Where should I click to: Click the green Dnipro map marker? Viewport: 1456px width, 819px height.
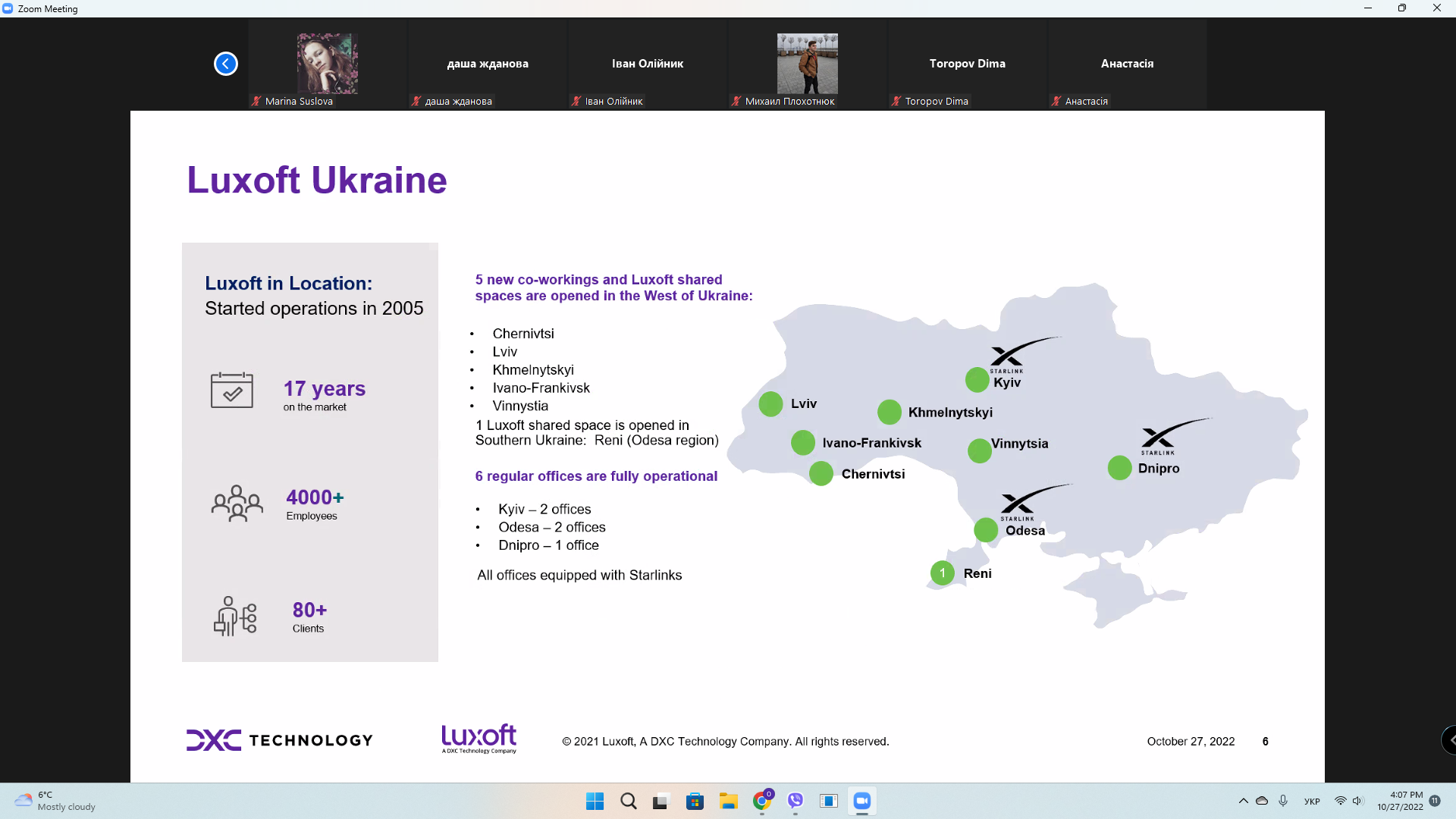tap(1120, 468)
